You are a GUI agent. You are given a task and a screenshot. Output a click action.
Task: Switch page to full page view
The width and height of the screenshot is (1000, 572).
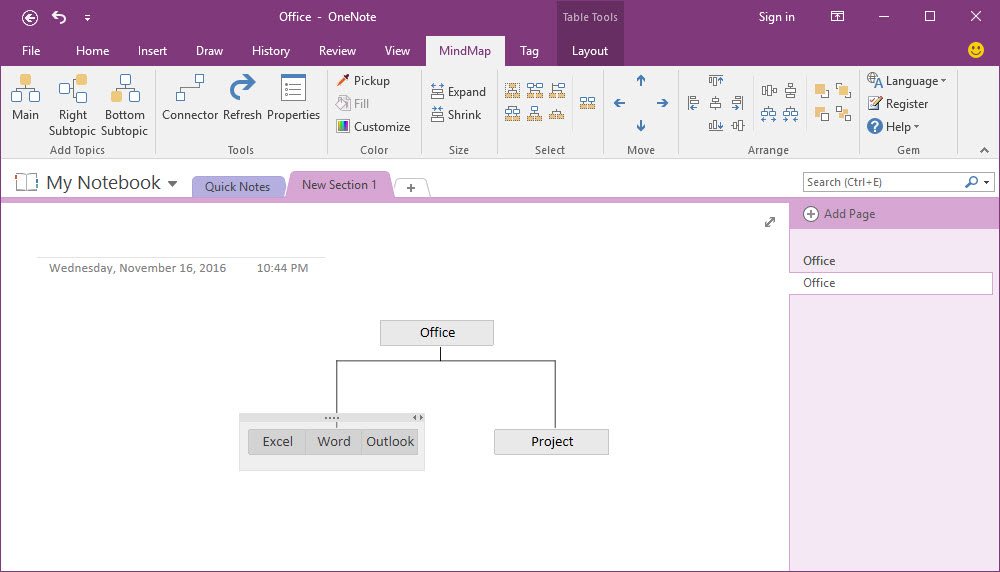click(770, 222)
